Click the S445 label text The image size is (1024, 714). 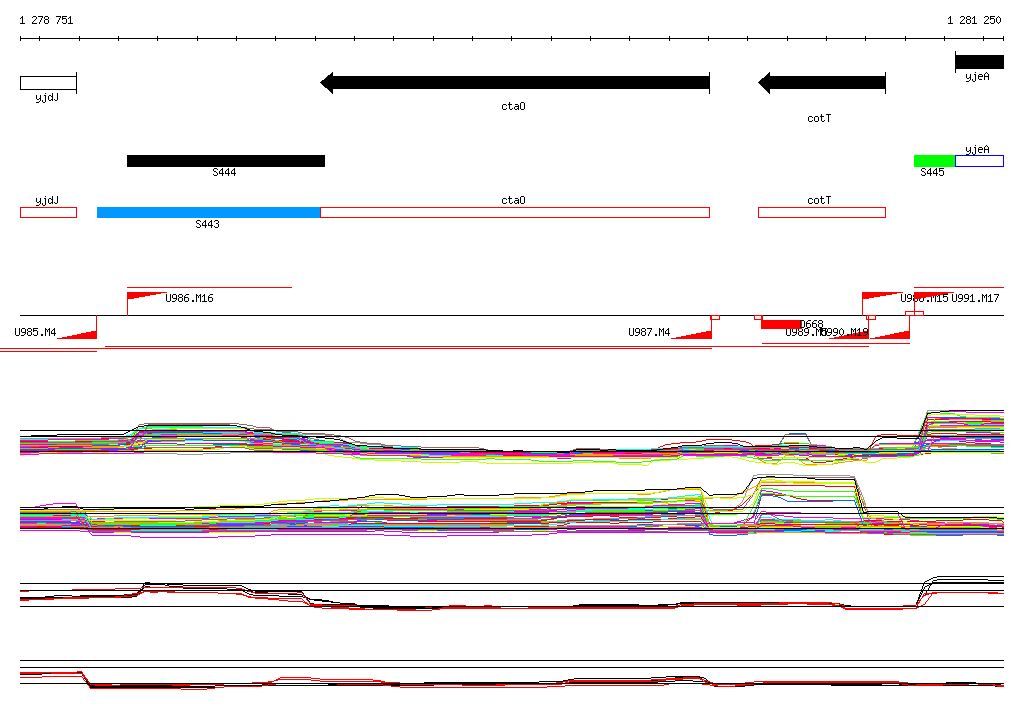[932, 172]
